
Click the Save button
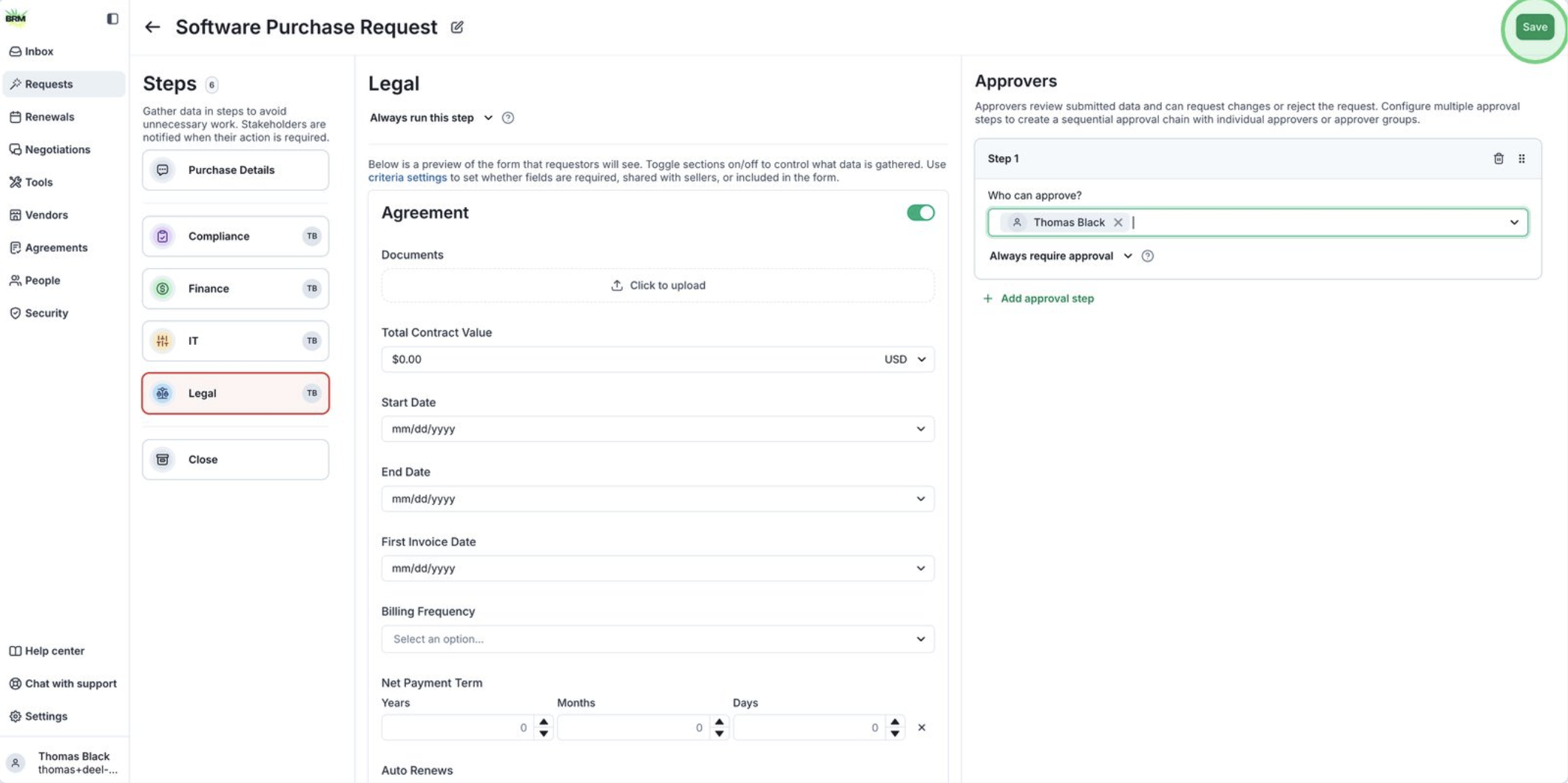(1535, 27)
